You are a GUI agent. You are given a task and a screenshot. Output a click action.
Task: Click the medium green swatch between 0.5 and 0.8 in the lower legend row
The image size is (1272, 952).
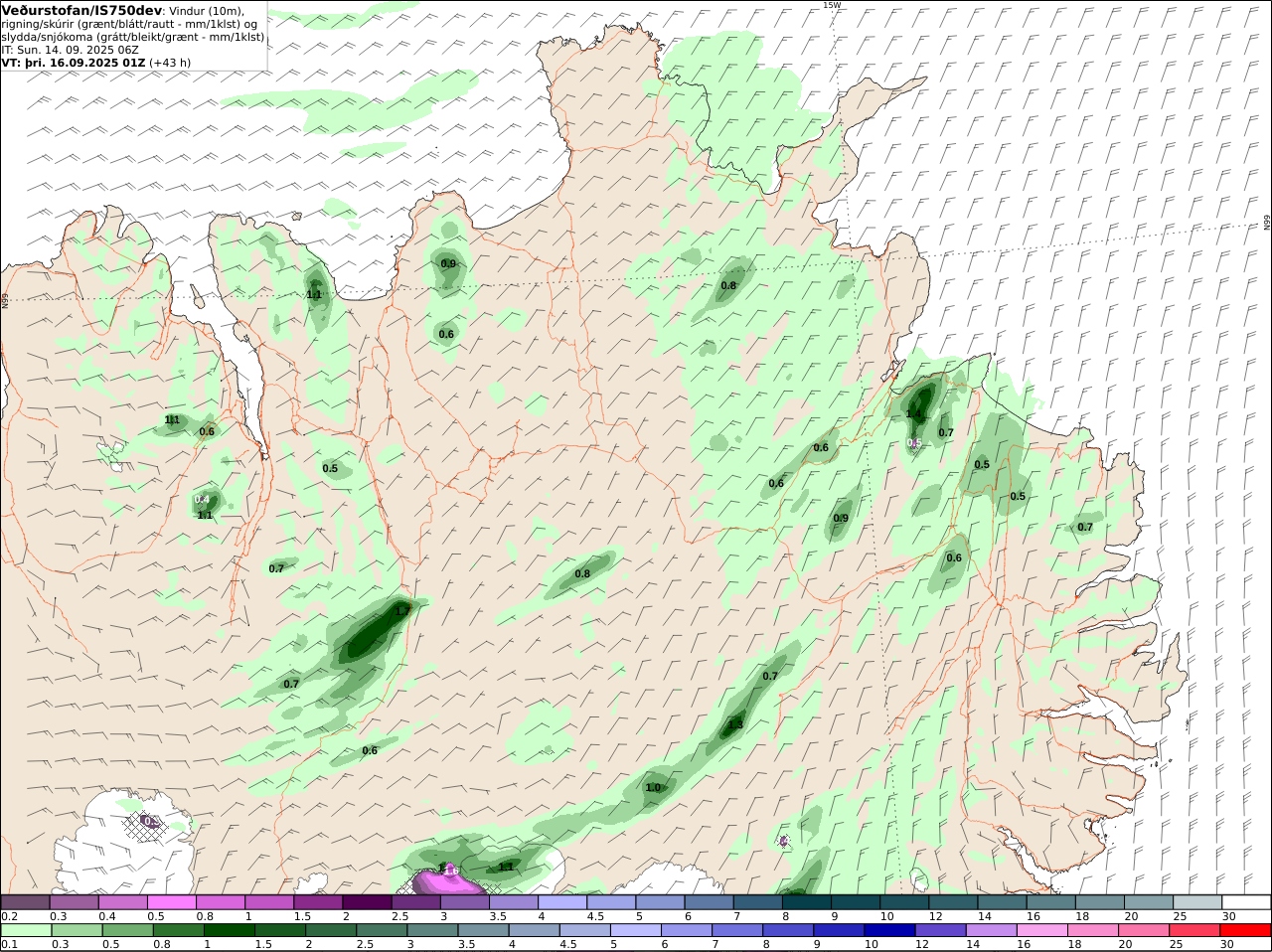[x=127, y=931]
